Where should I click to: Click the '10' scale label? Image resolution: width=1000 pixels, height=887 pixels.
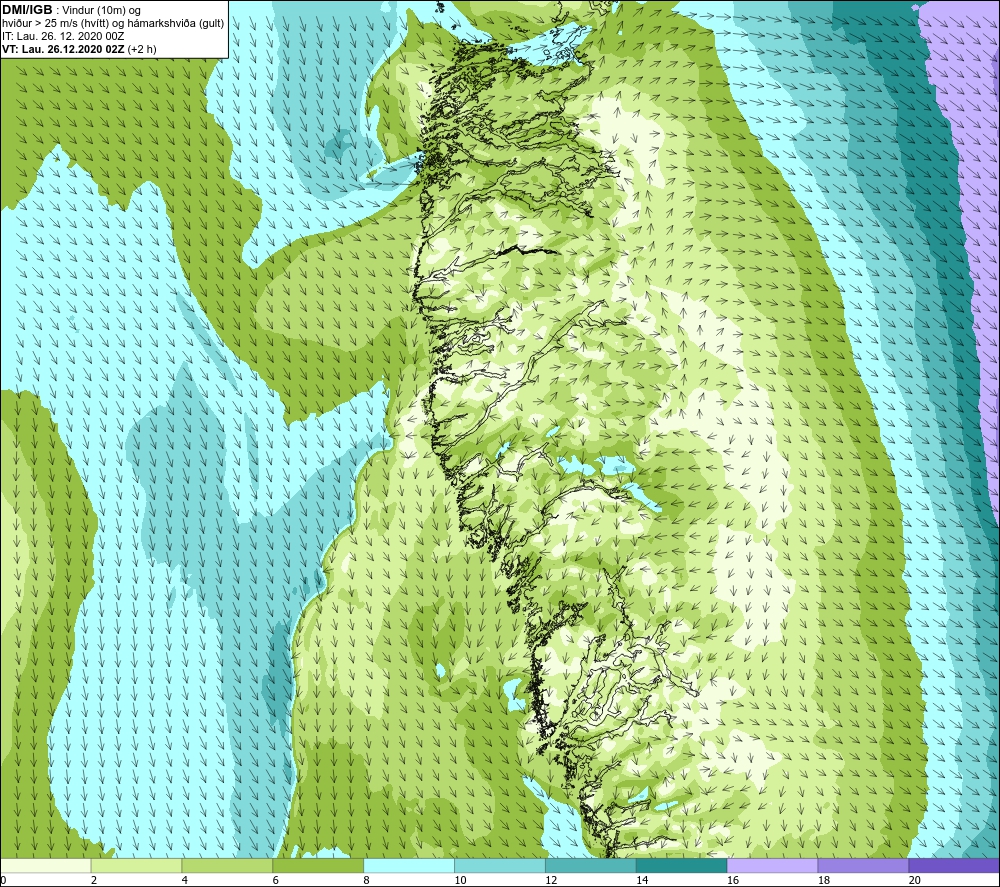tap(460, 880)
